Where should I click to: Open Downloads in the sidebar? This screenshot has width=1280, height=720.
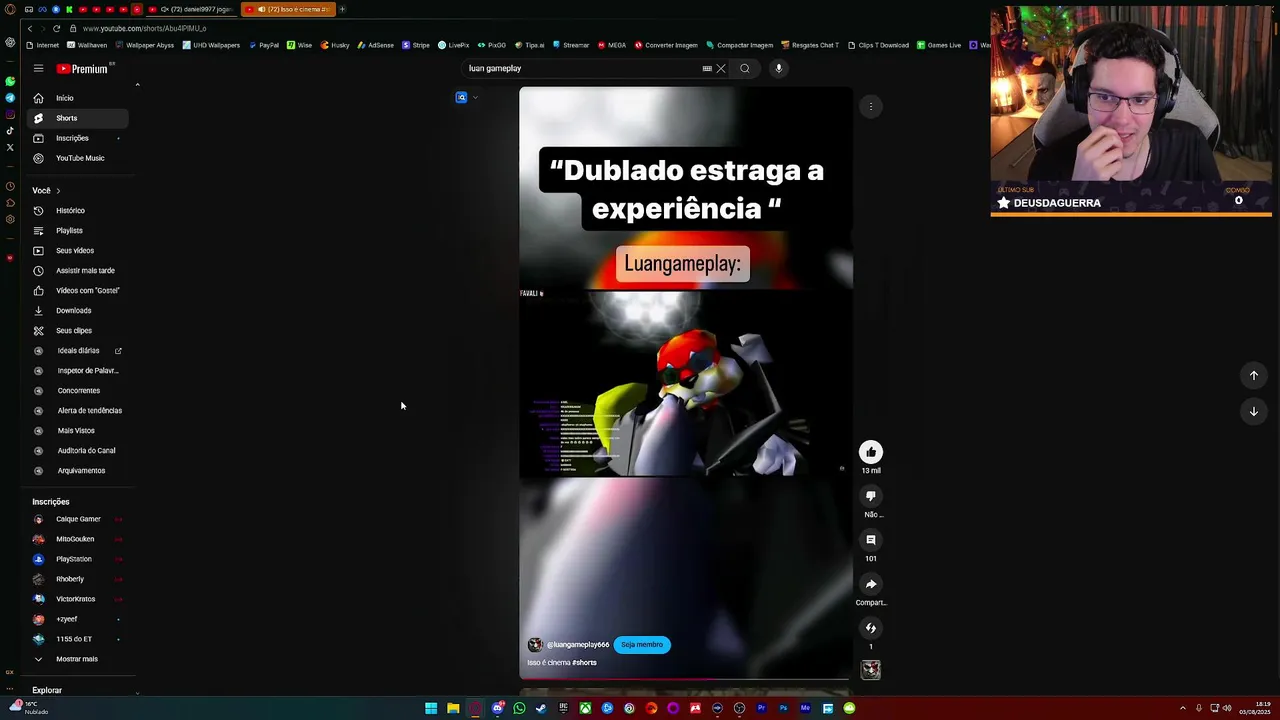(x=78, y=311)
